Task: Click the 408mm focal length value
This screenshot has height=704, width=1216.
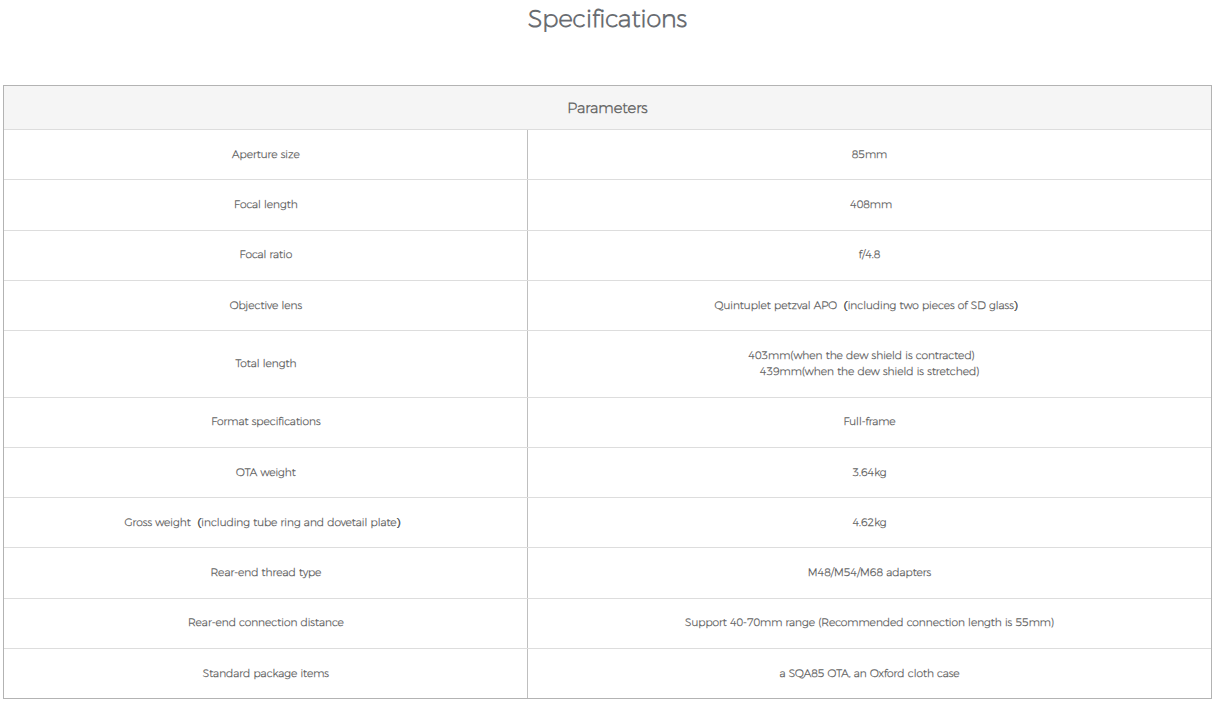Action: click(869, 205)
